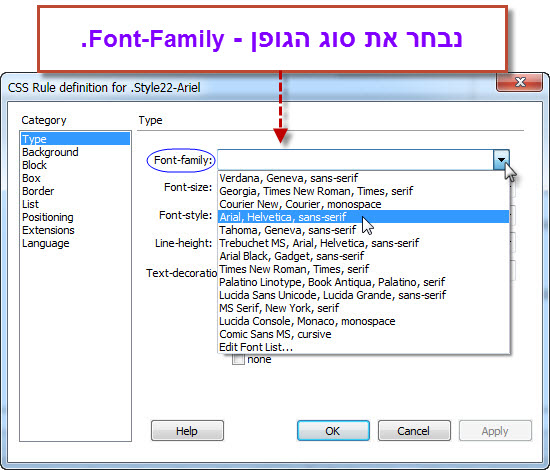
Task: Open the Block category
Action: pos(75,165)
